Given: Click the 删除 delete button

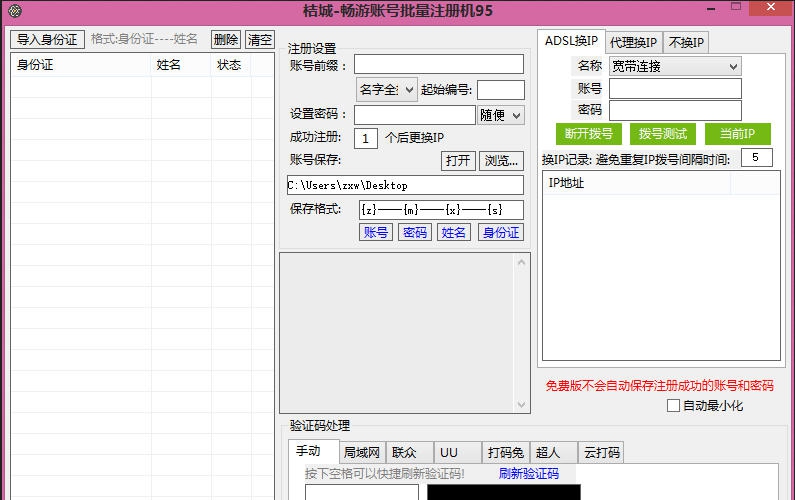Looking at the screenshot, I should coord(225,40).
